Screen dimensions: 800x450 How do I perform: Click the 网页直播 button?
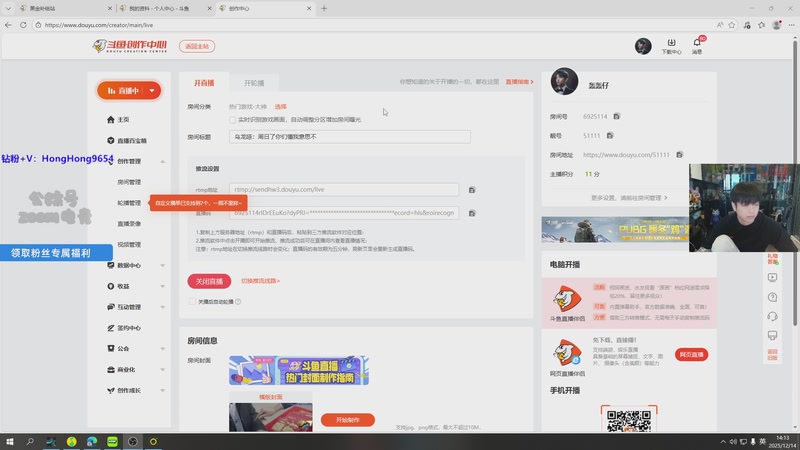click(692, 354)
